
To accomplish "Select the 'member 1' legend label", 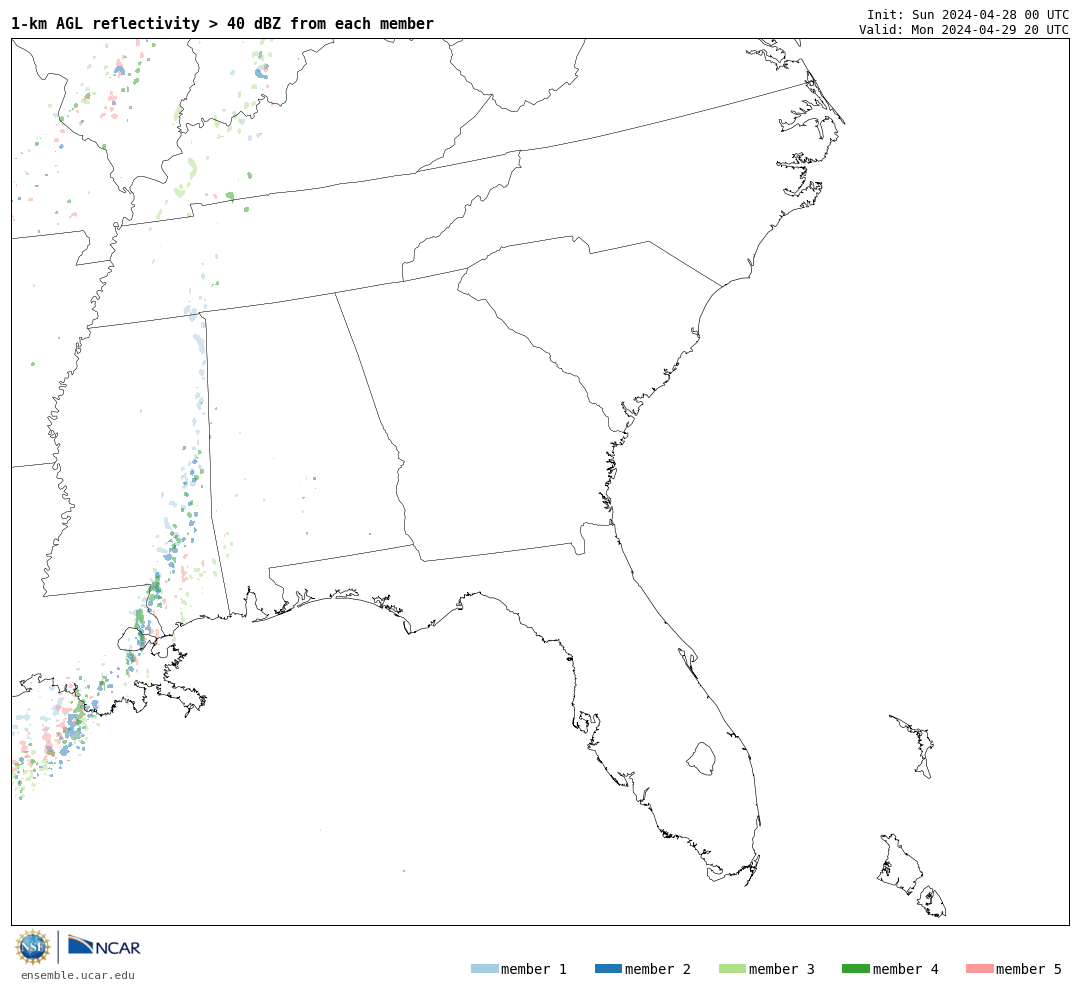I will [x=534, y=969].
